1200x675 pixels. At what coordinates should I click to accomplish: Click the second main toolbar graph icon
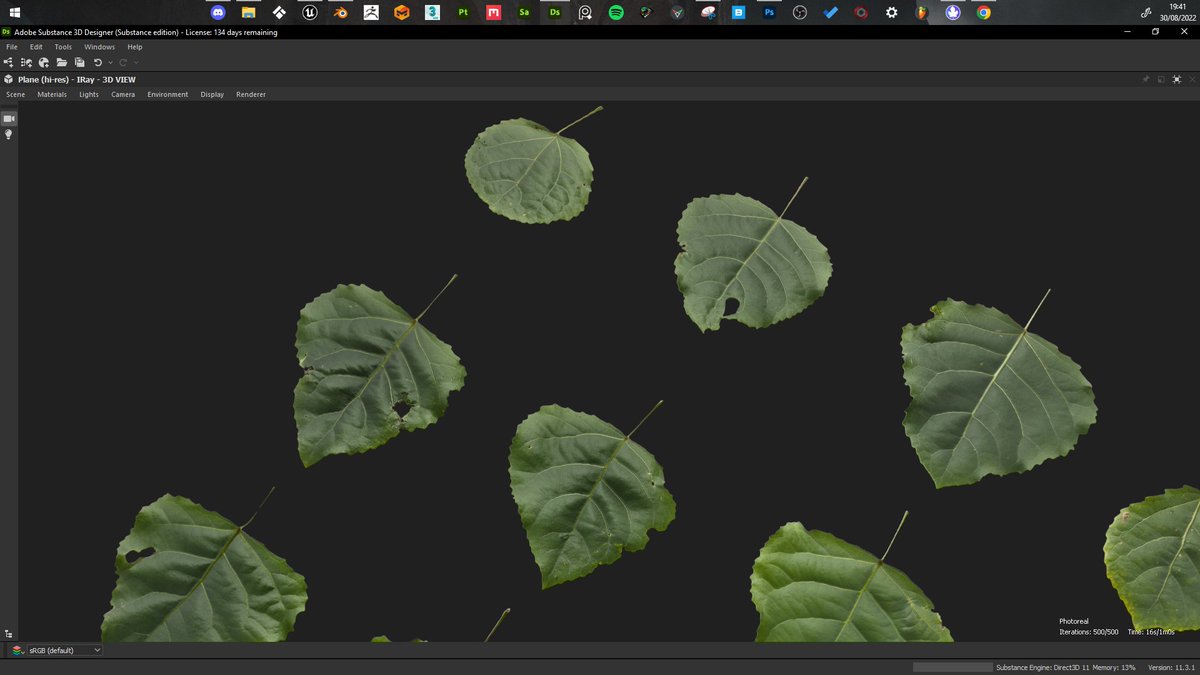26,62
